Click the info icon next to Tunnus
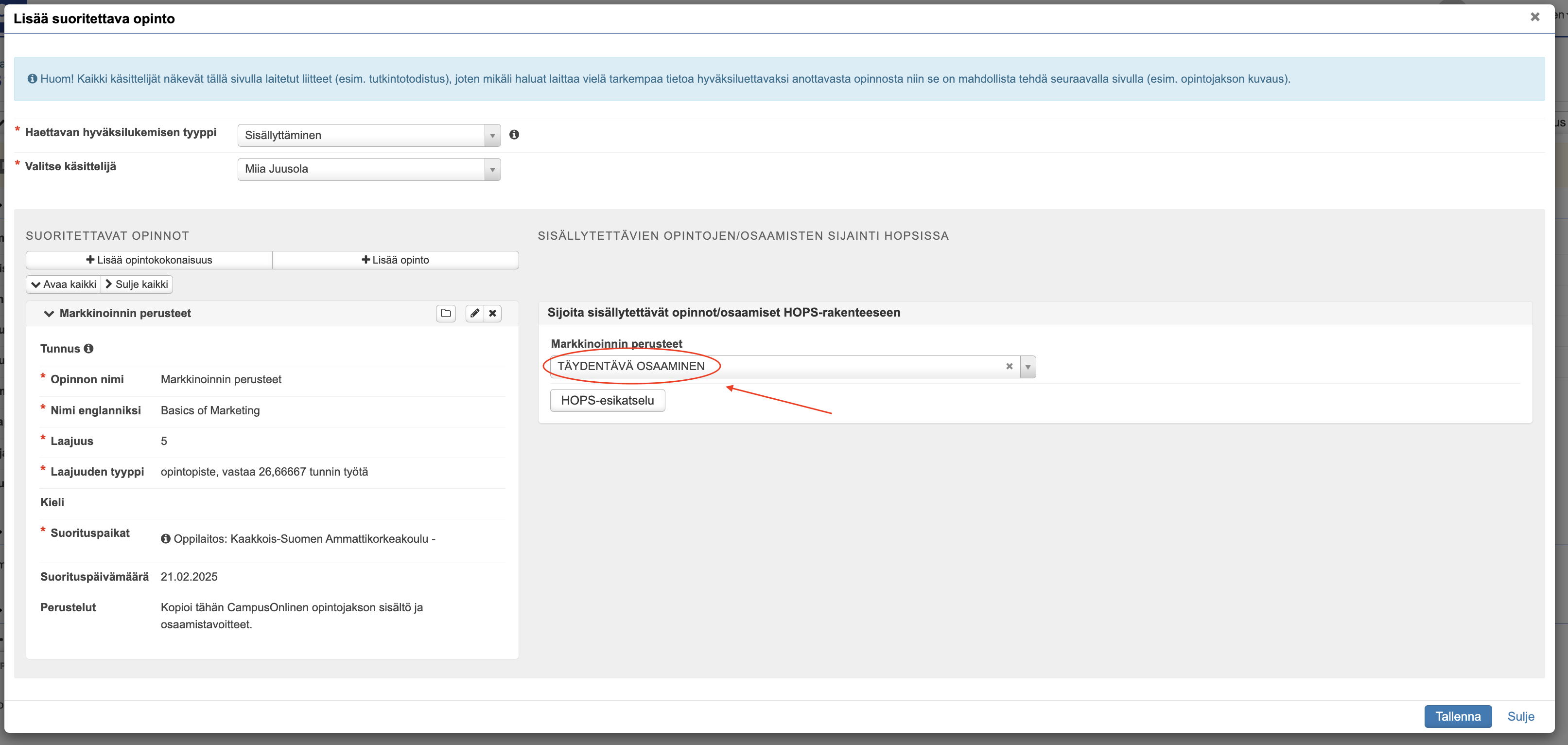Screen dimensions: 1568x745 click(x=89, y=349)
